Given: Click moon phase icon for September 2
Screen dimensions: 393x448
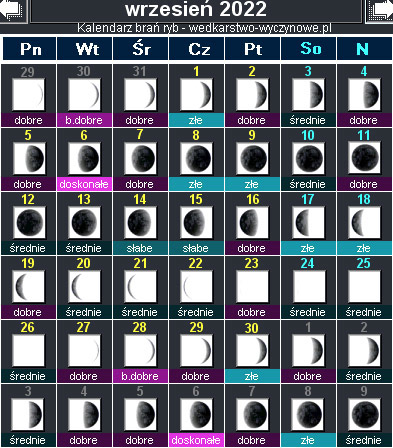Looking at the screenshot, I should point(252,95).
